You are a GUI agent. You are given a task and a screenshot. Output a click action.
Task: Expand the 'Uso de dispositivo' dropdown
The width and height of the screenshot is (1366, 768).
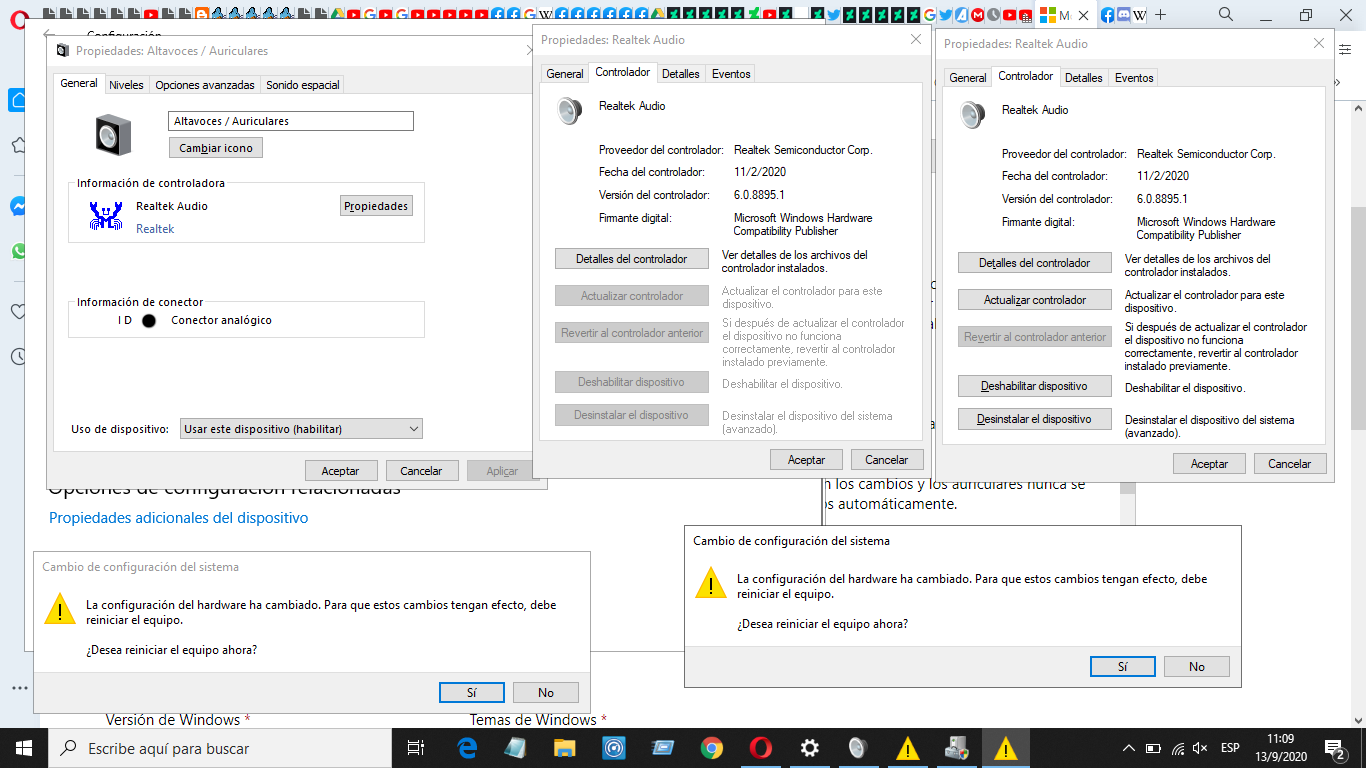point(301,429)
